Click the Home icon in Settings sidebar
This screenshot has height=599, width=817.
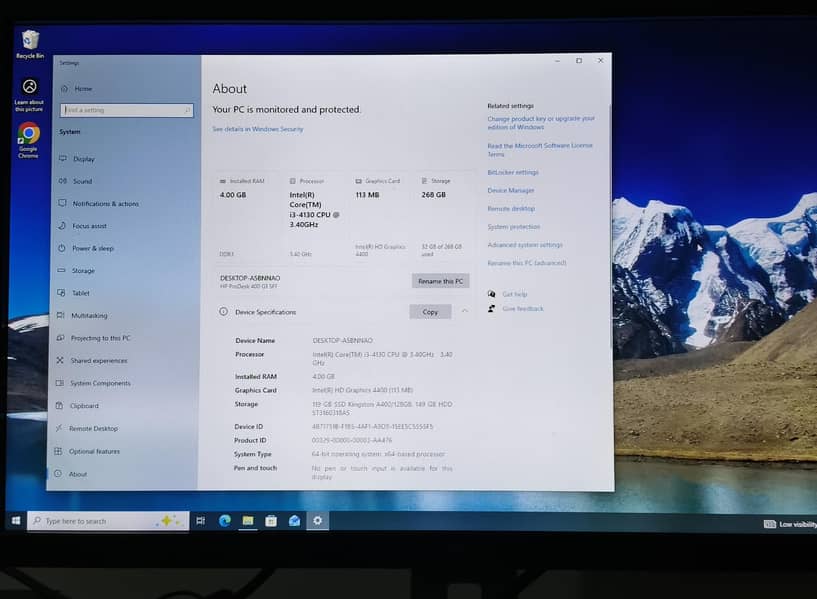pos(65,89)
